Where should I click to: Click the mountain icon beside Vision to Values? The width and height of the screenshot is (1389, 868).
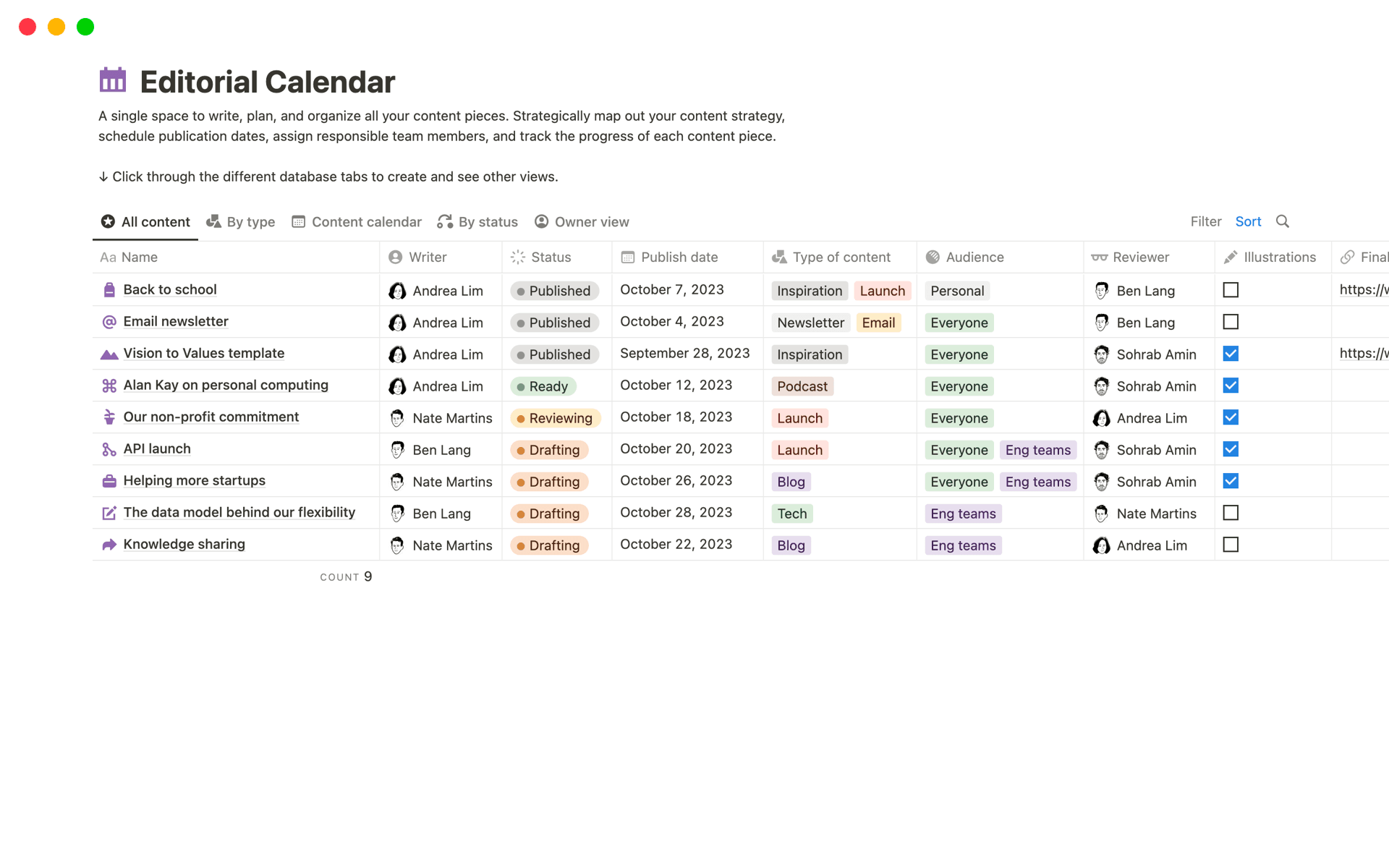109,354
